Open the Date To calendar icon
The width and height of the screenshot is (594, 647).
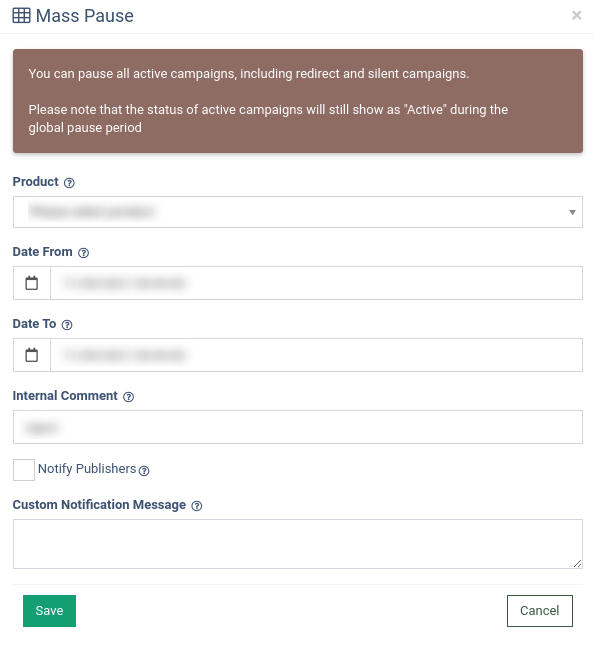pos(32,355)
